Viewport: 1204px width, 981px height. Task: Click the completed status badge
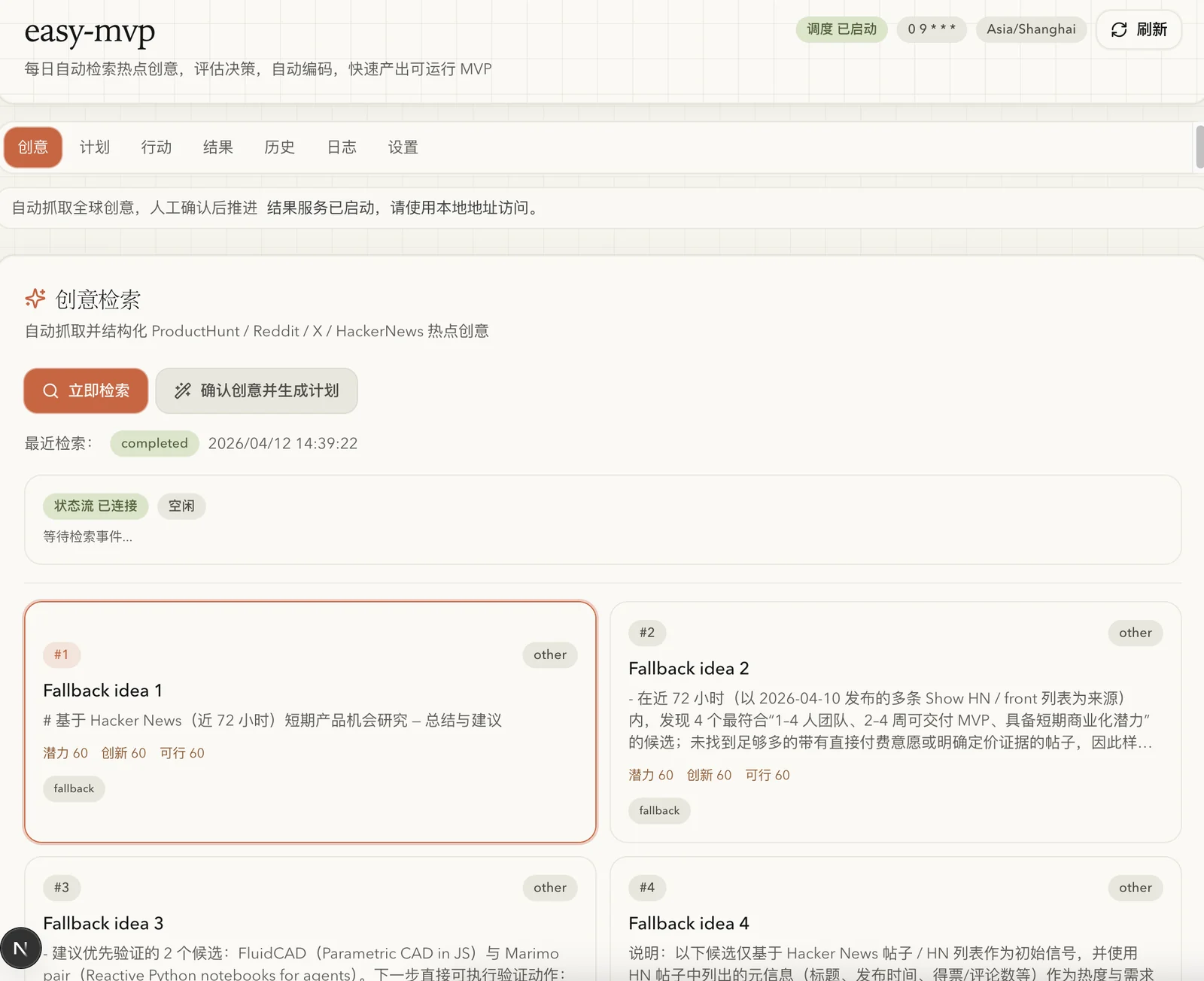tap(154, 443)
